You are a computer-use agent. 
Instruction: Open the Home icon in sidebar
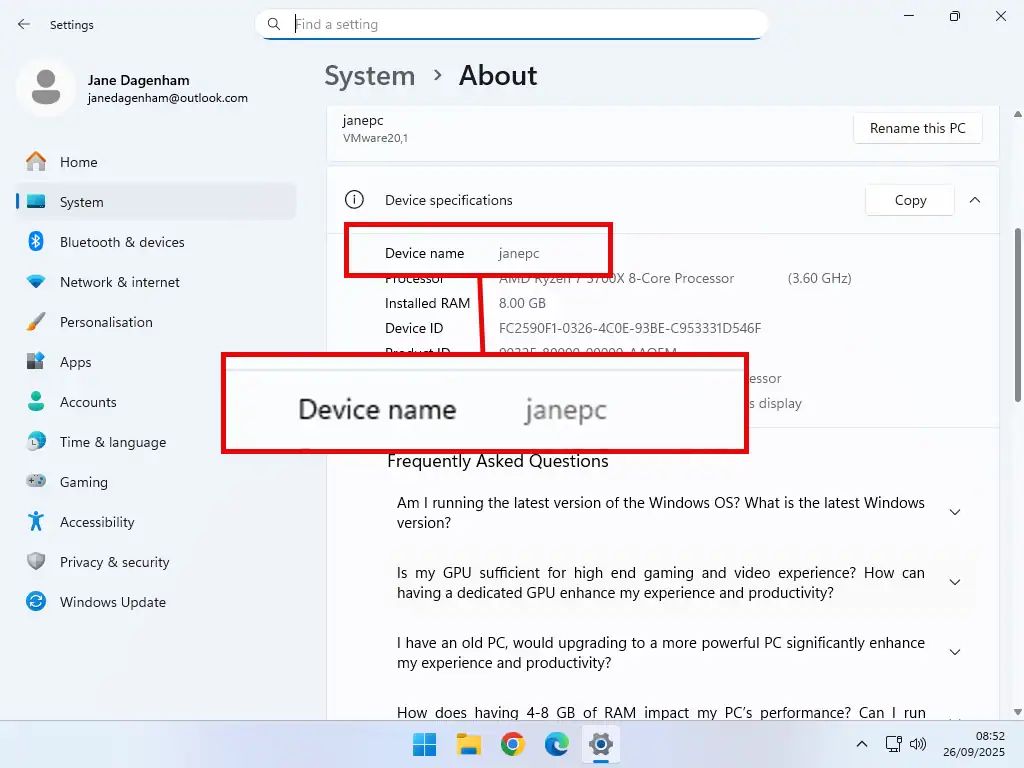[x=36, y=161]
